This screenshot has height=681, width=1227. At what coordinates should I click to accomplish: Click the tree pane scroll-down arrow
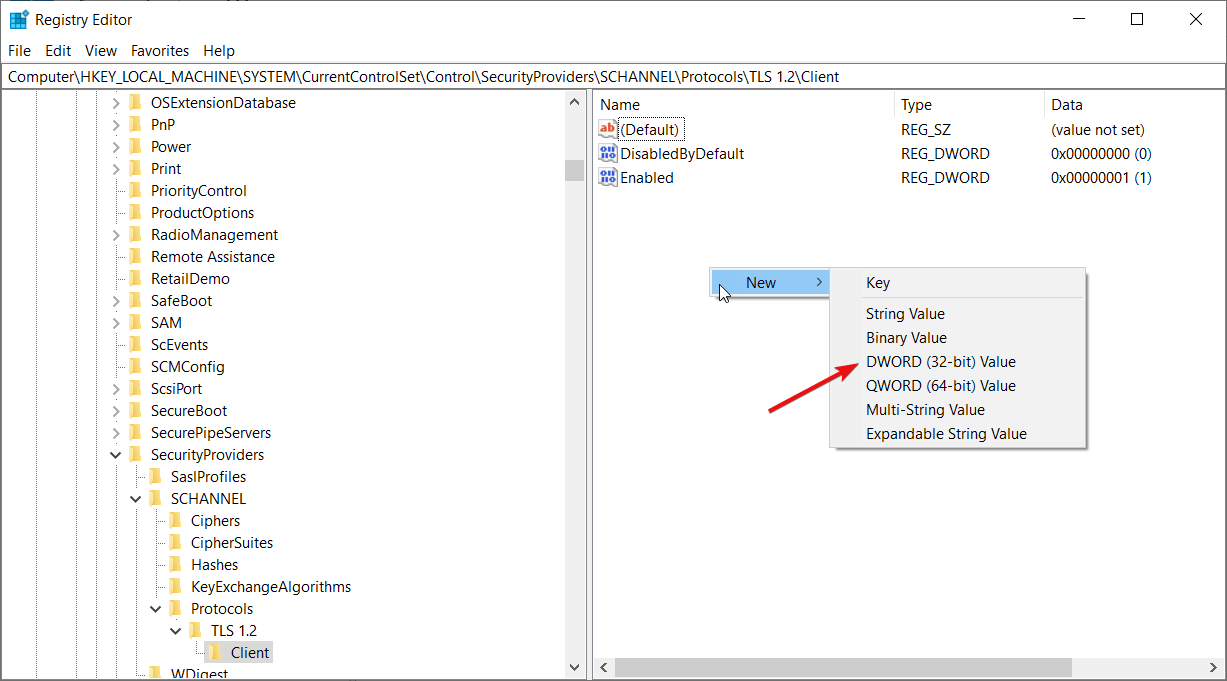[574, 666]
